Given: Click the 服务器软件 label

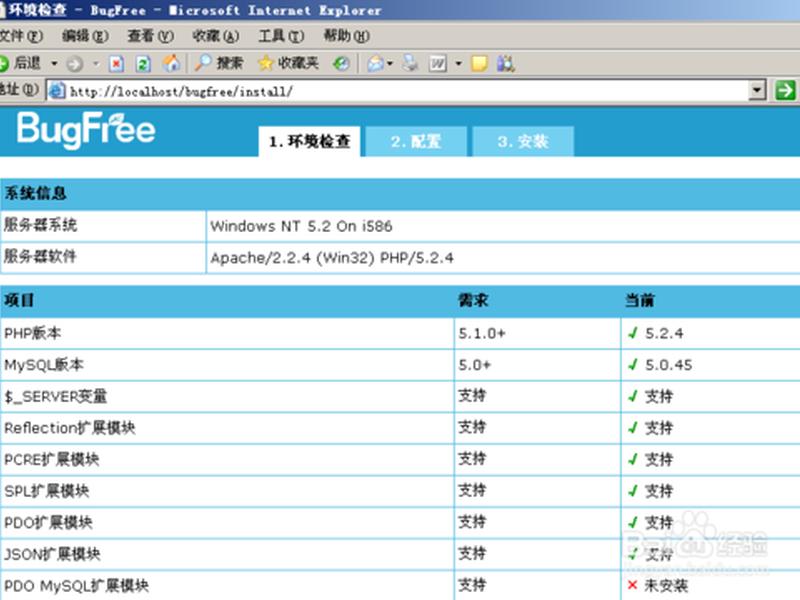Looking at the screenshot, I should click(x=40, y=256).
